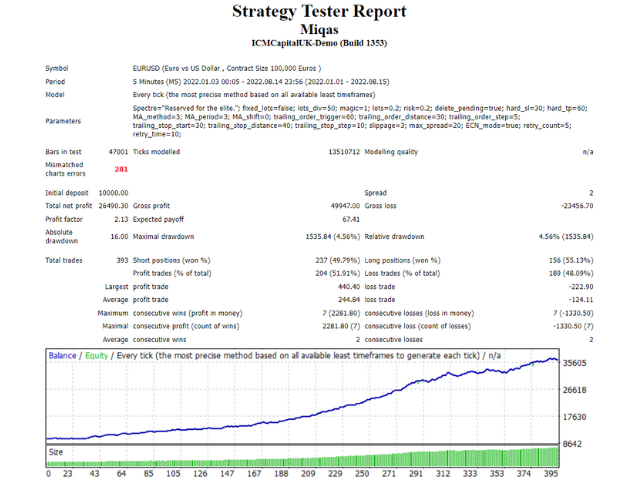Select the 'Parameters' row label
This screenshot has width=640, height=480.
pos(63,121)
